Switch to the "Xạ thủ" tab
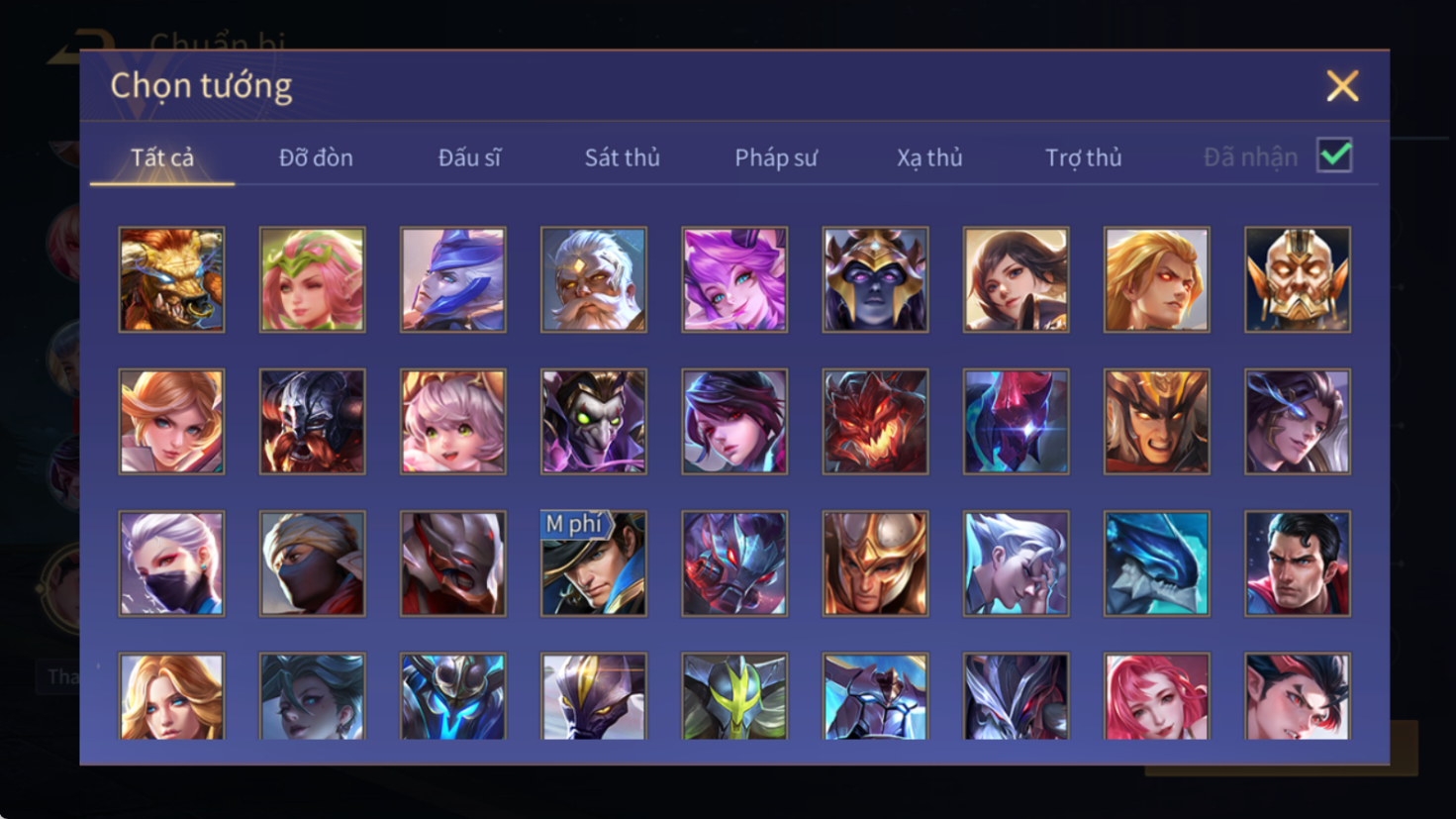This screenshot has width=1456, height=819. 929,157
